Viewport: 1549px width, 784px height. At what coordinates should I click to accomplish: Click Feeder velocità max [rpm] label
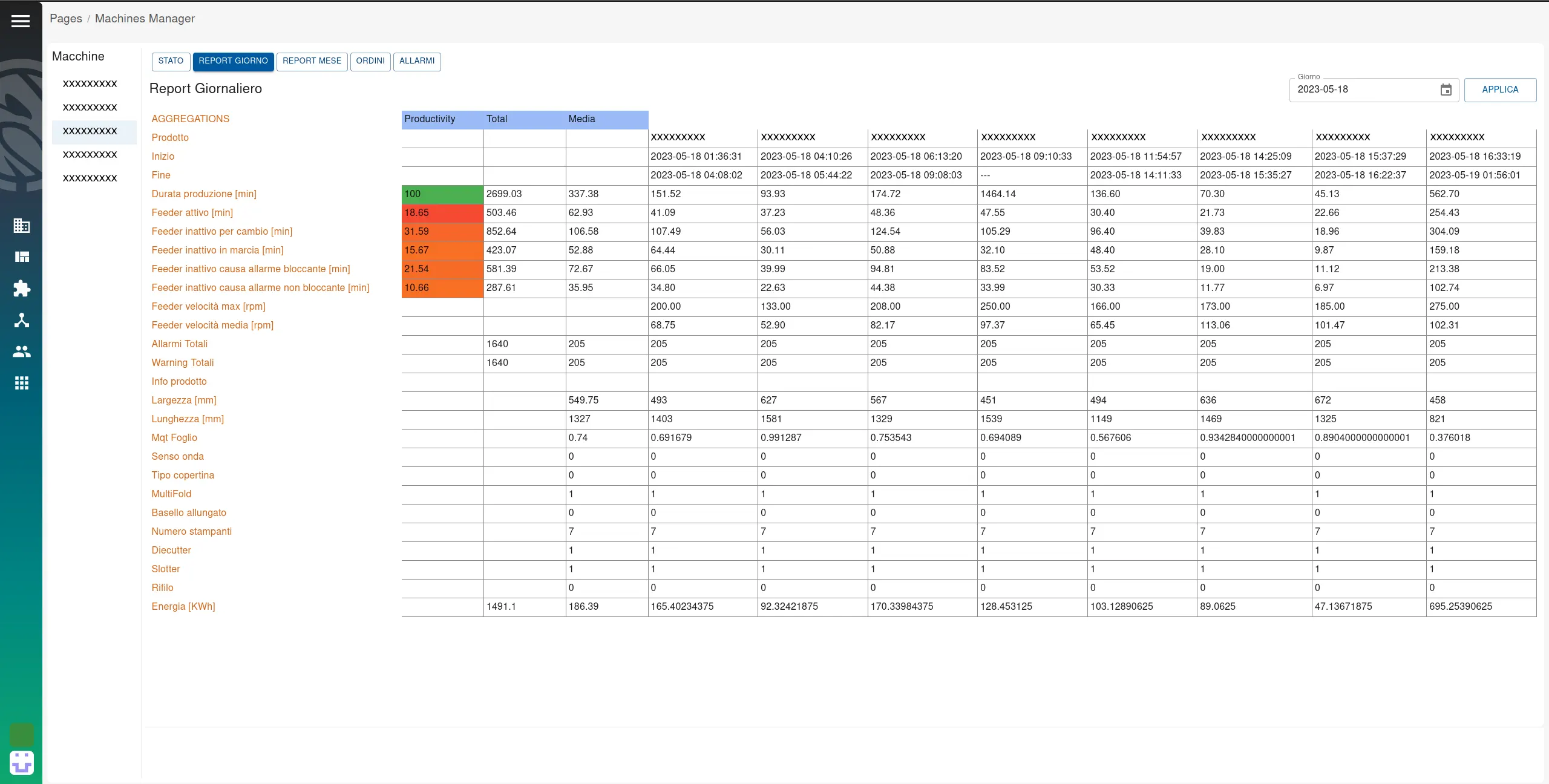(208, 307)
